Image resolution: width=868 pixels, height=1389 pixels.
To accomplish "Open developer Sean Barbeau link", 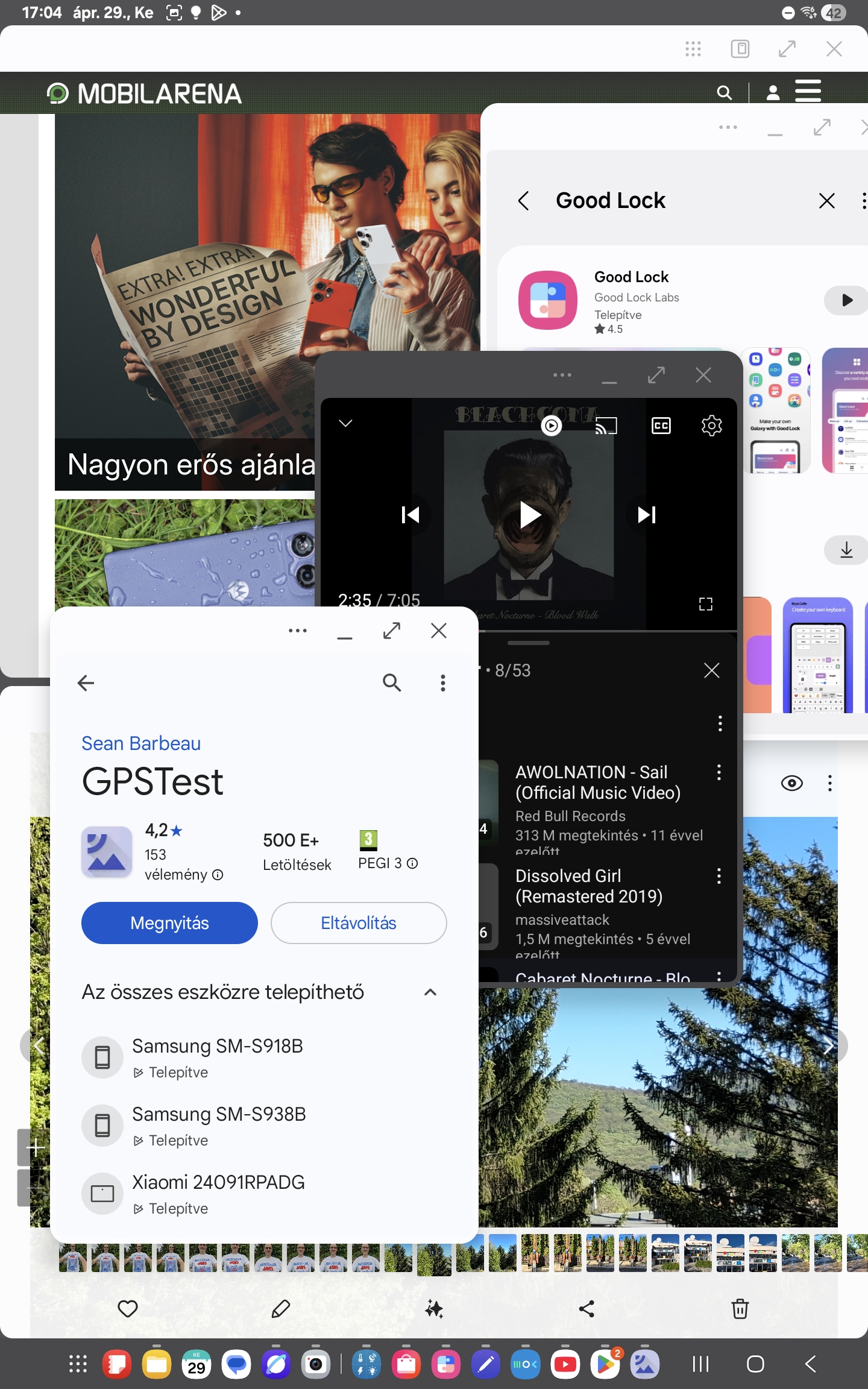I will (141, 743).
